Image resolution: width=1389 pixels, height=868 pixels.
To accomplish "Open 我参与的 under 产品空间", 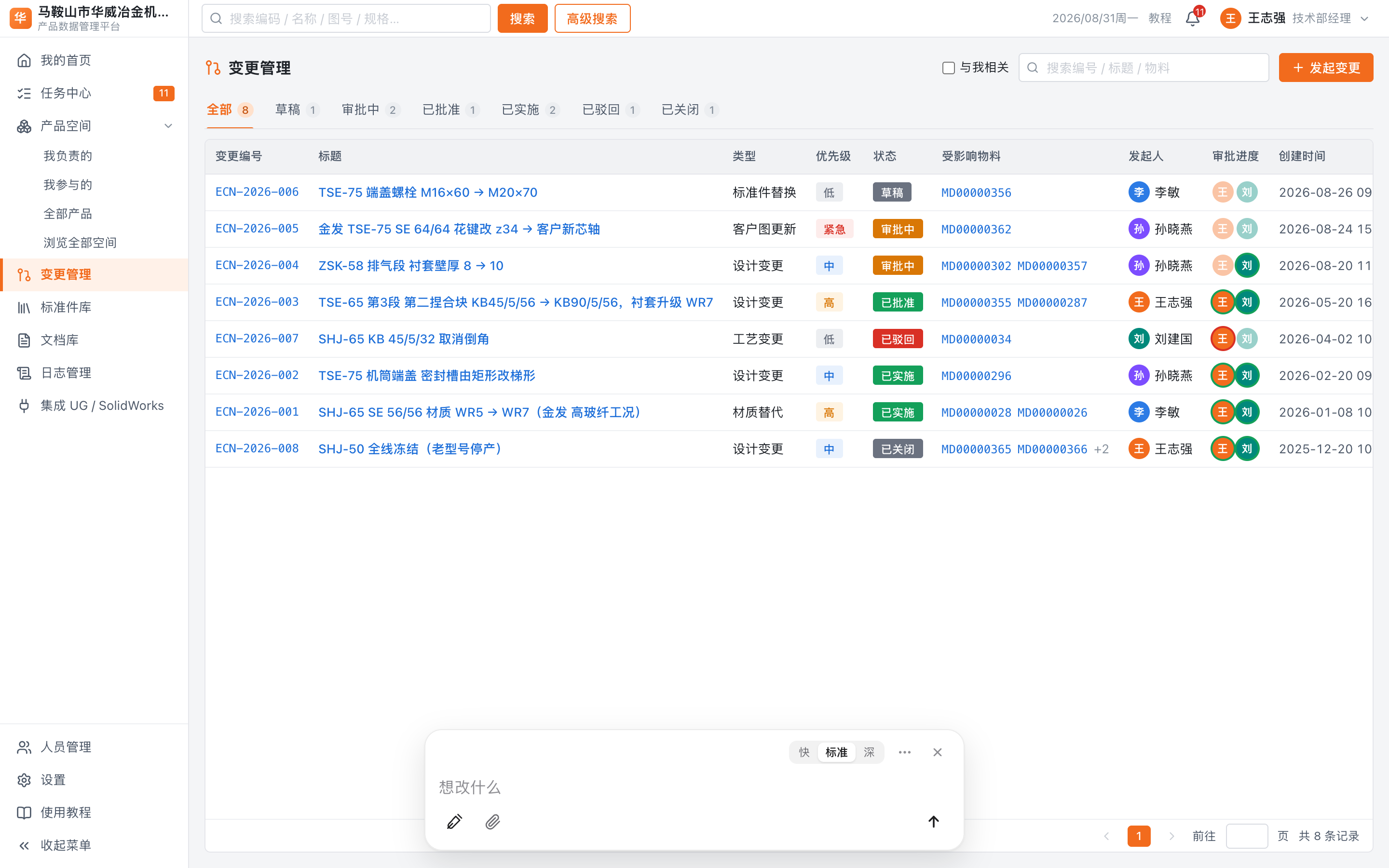I will 68,185.
